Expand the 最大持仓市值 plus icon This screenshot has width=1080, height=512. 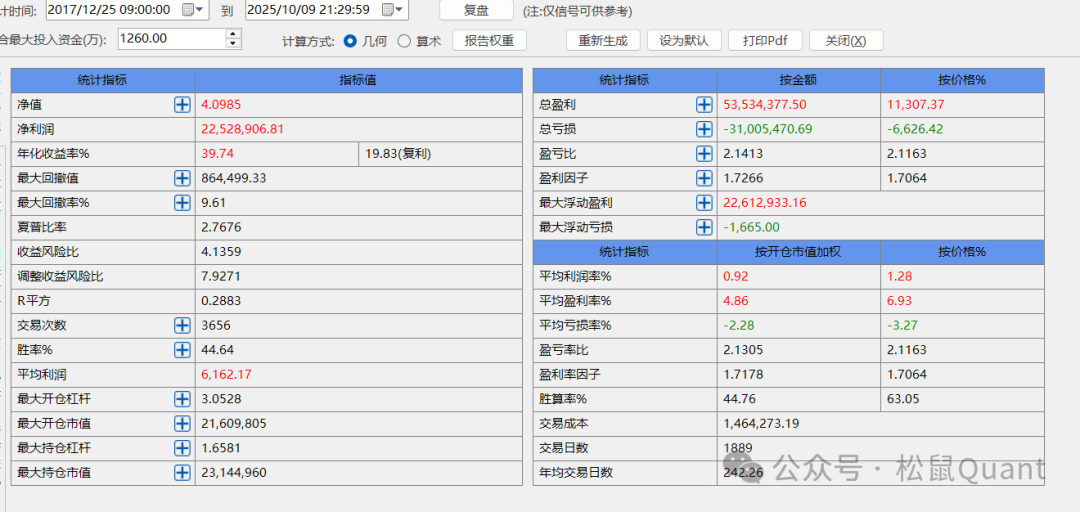(182, 473)
